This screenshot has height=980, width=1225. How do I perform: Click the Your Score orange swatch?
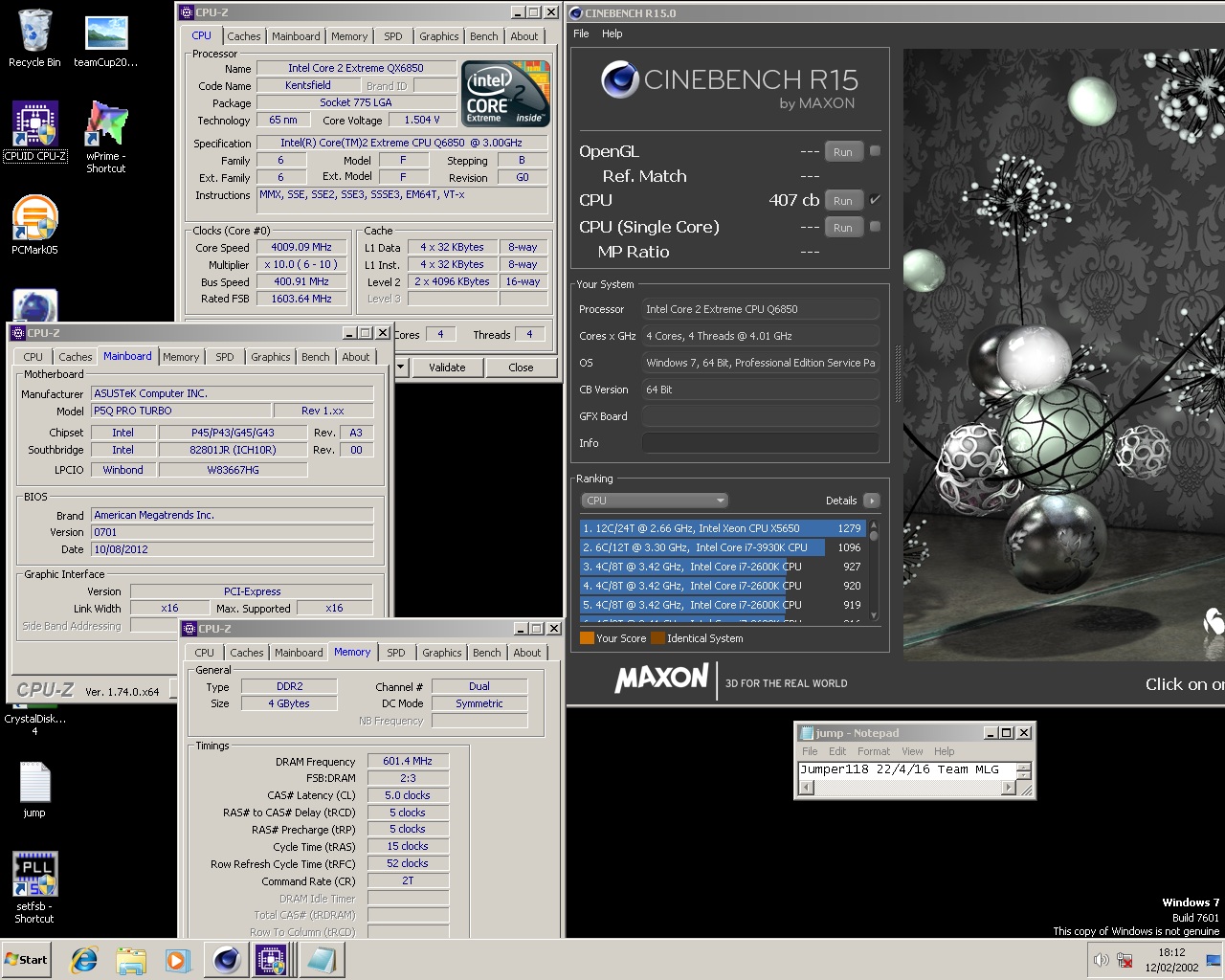(587, 638)
